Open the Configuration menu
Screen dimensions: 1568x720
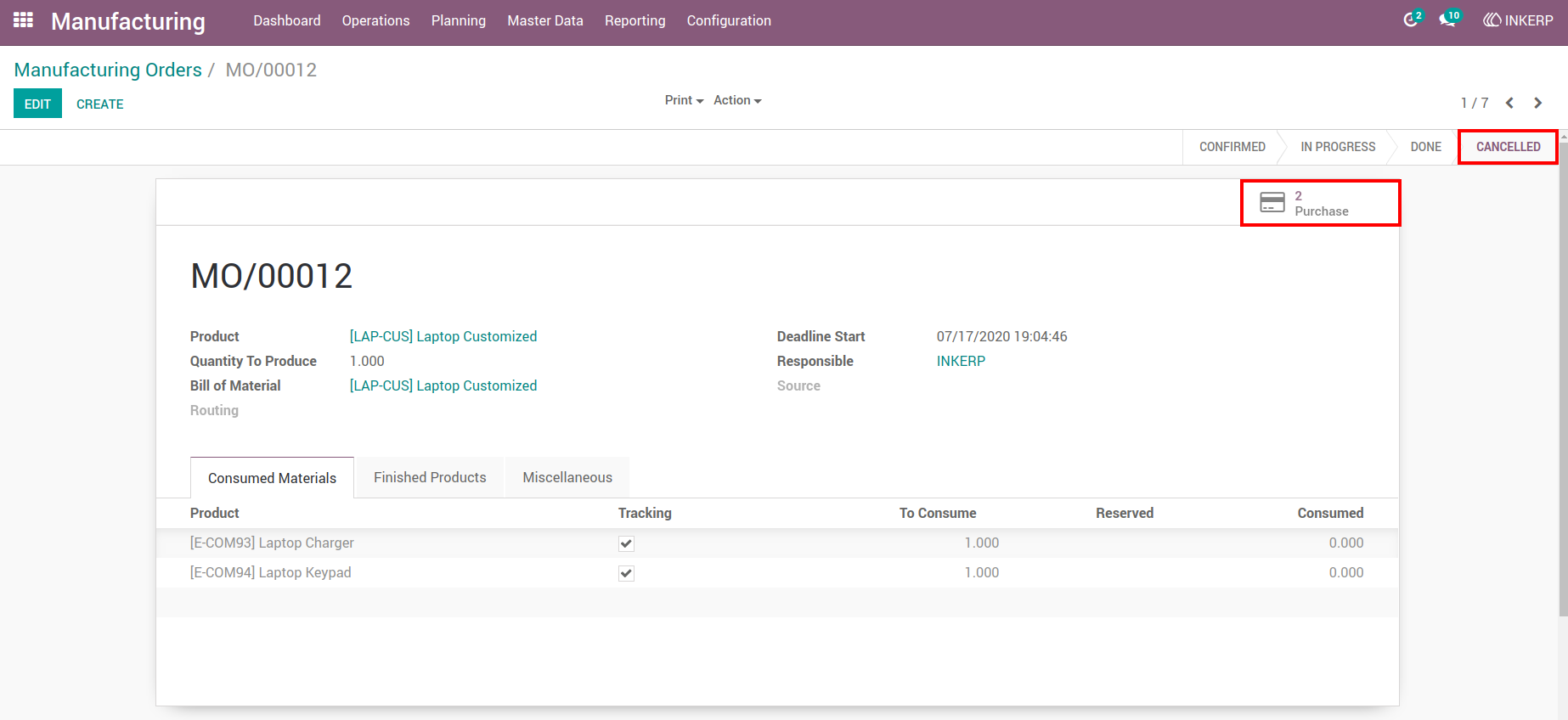[729, 20]
